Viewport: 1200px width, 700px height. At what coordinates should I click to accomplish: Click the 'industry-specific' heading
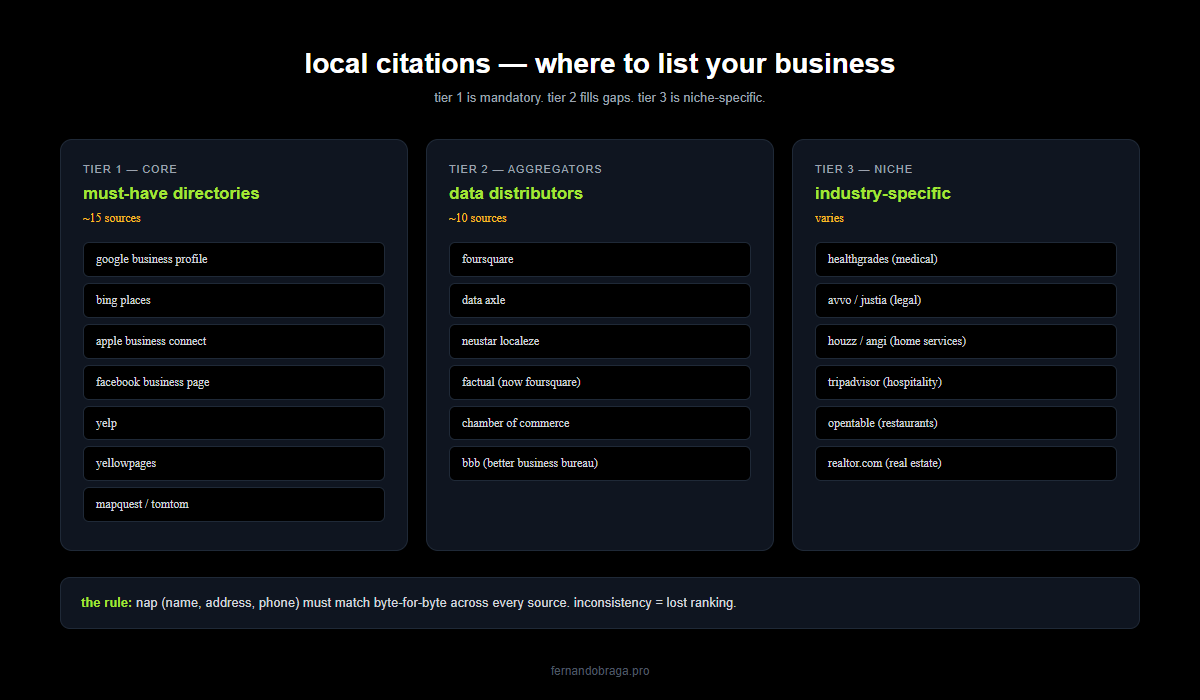(883, 193)
